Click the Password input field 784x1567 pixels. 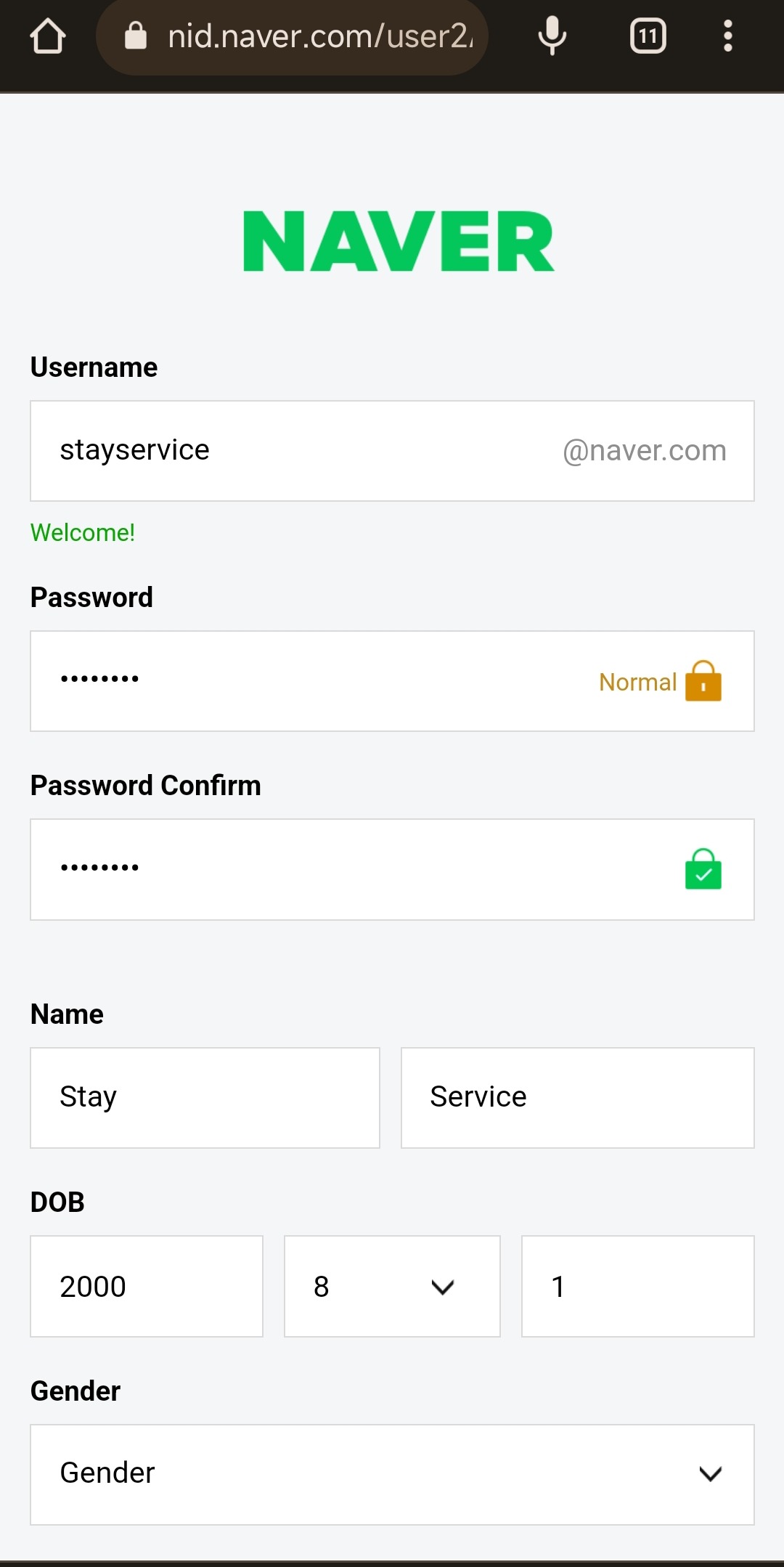(x=290, y=681)
